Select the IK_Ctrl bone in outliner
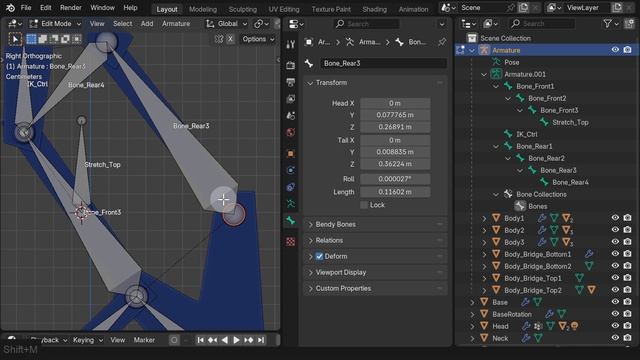 (x=527, y=134)
